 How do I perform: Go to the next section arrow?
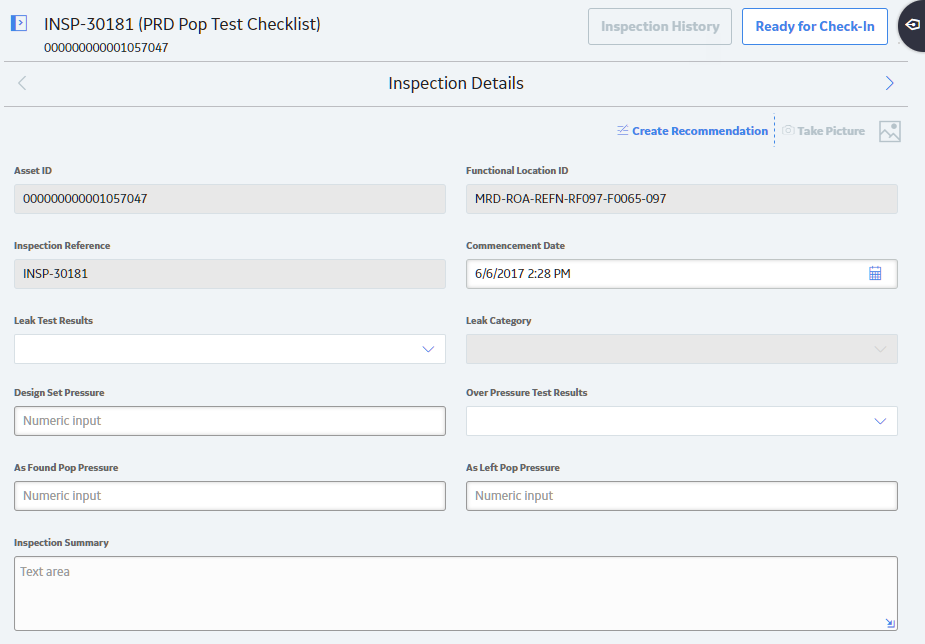(890, 83)
